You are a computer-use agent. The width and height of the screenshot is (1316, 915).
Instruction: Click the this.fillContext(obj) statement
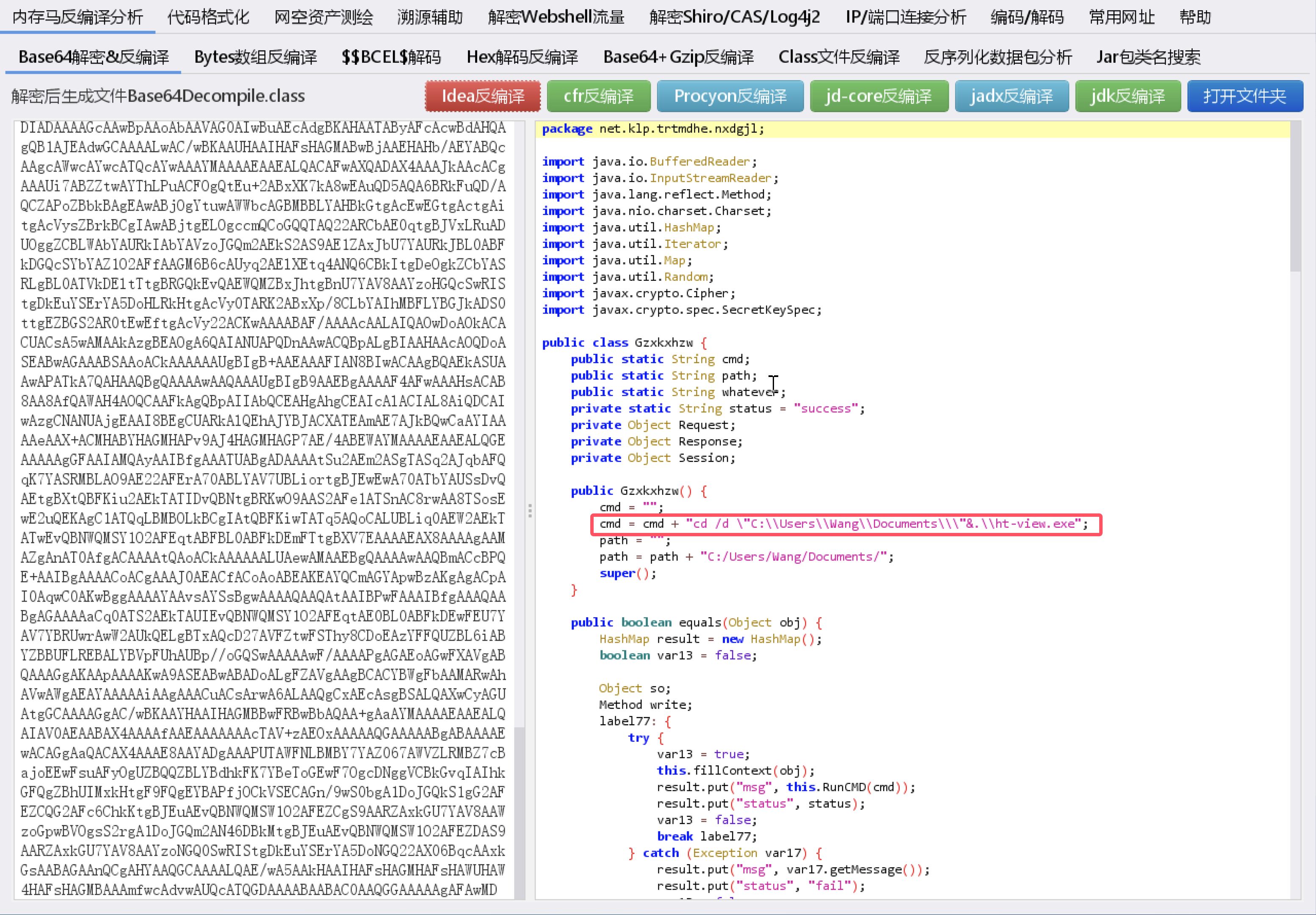(x=735, y=771)
